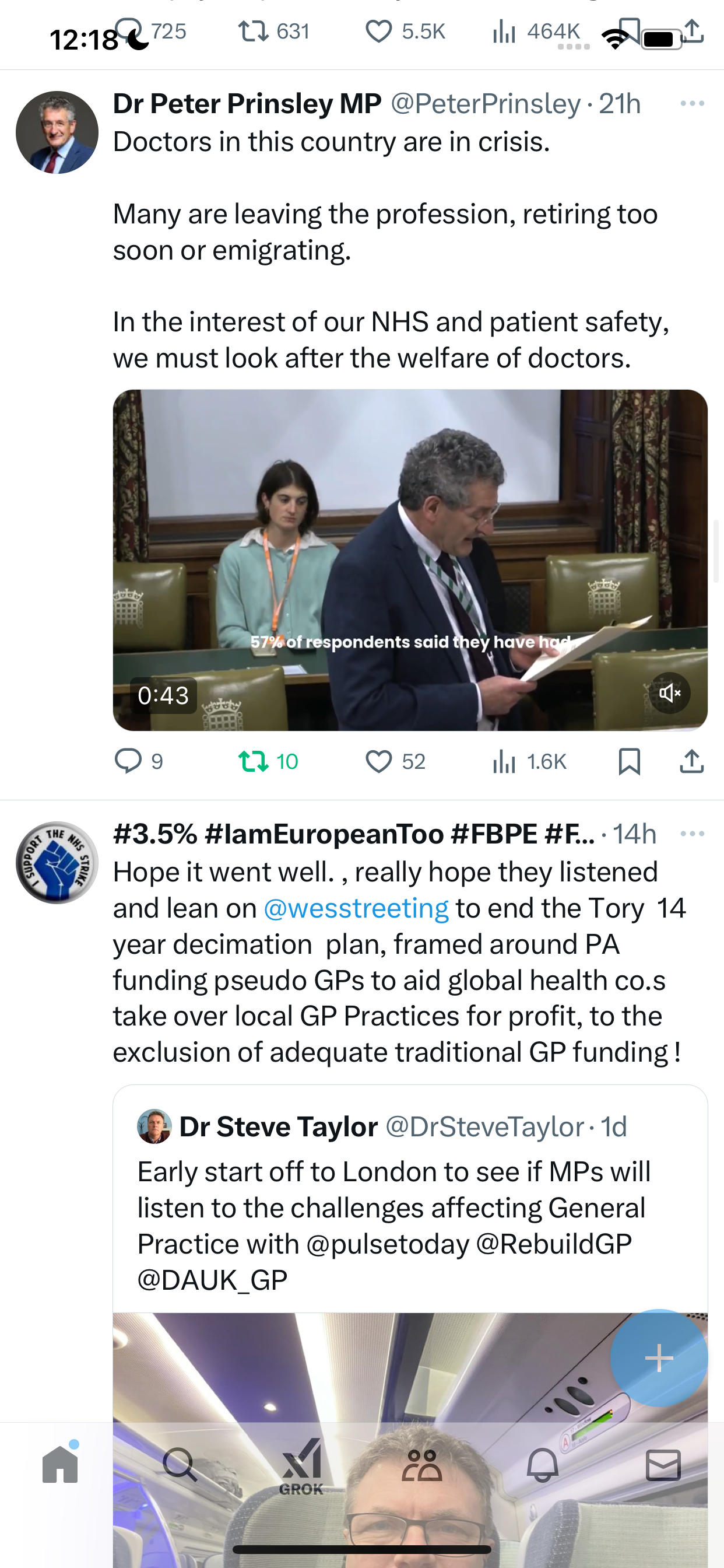Unmute the video using speaker icon
Screen dimensions: 724x1568
[669, 692]
